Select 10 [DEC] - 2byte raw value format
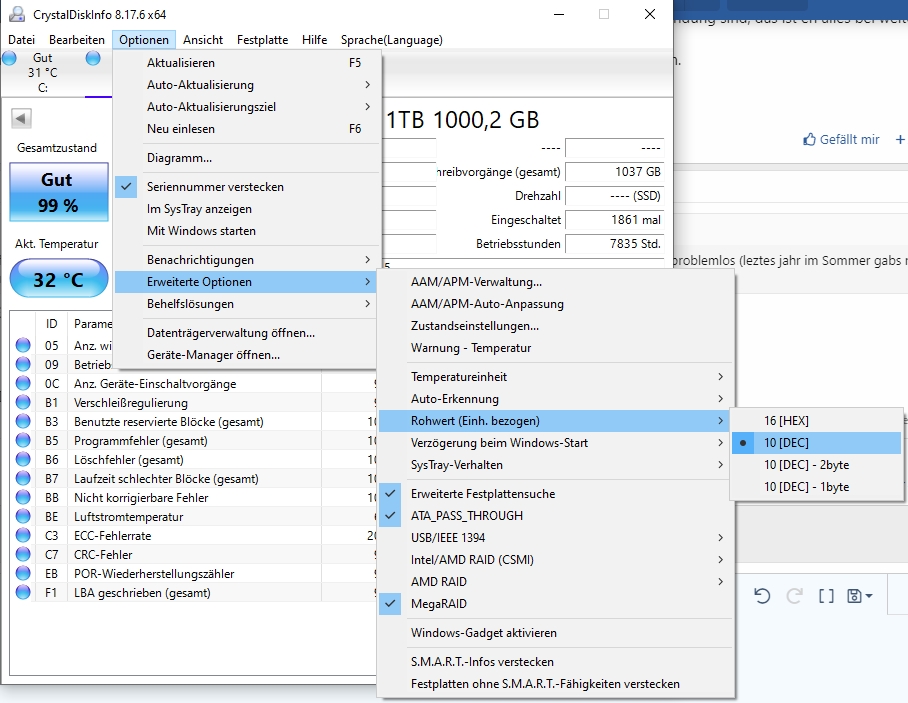The width and height of the screenshot is (908, 703). 817,464
